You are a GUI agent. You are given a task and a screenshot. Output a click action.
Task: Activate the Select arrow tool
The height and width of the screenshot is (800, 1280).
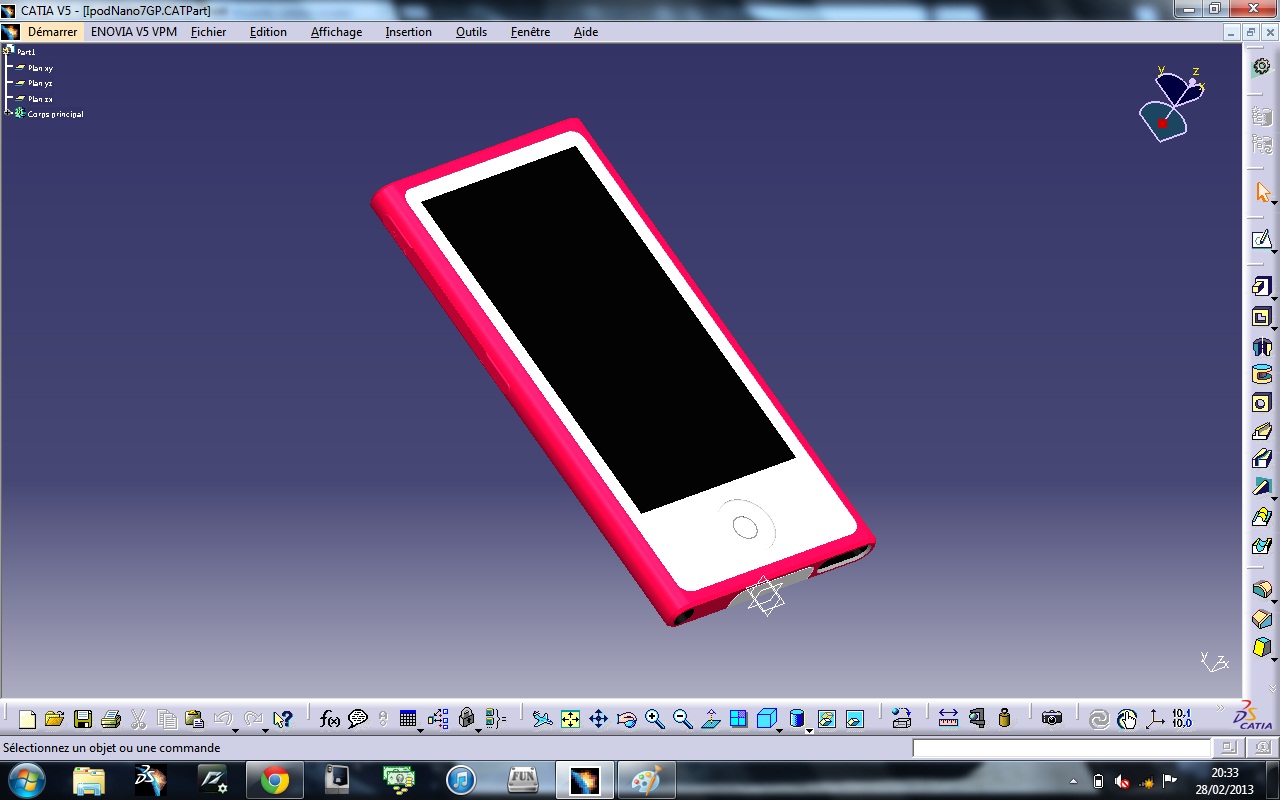[1262, 192]
